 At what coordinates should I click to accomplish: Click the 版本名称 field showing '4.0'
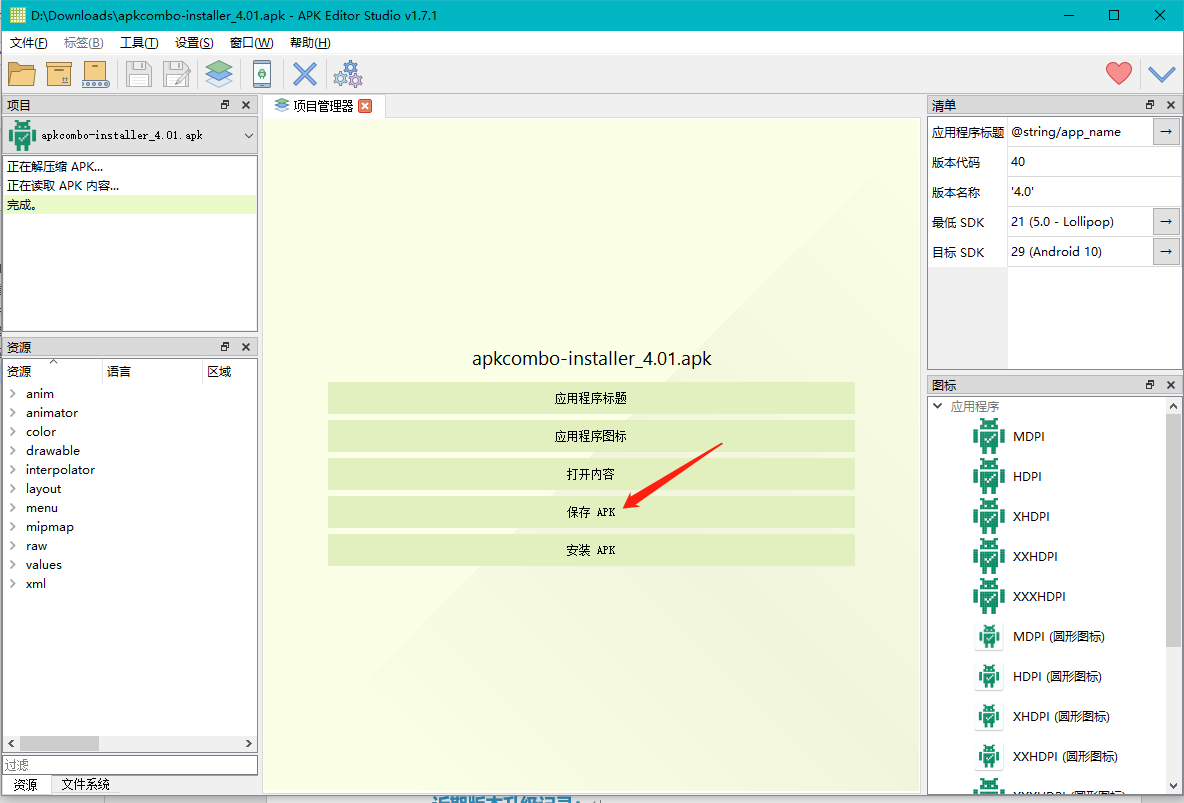(x=1093, y=192)
